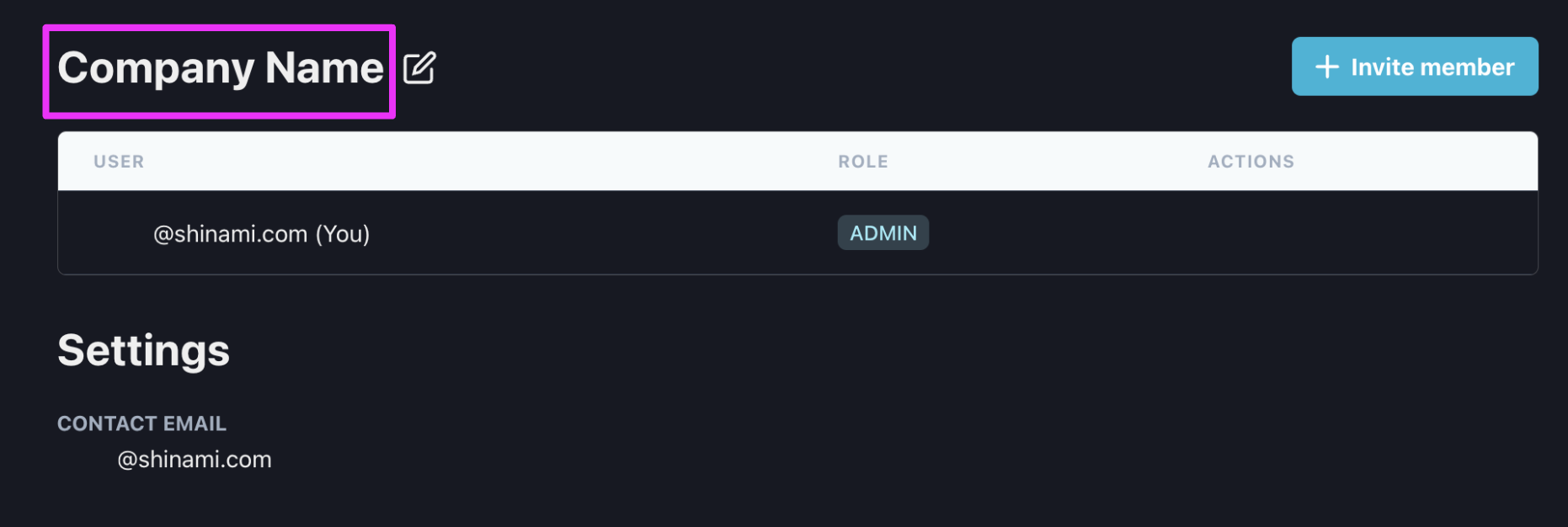Viewport: 1568px width, 527px height.
Task: Click the ACTIONS column header
Action: point(1251,162)
